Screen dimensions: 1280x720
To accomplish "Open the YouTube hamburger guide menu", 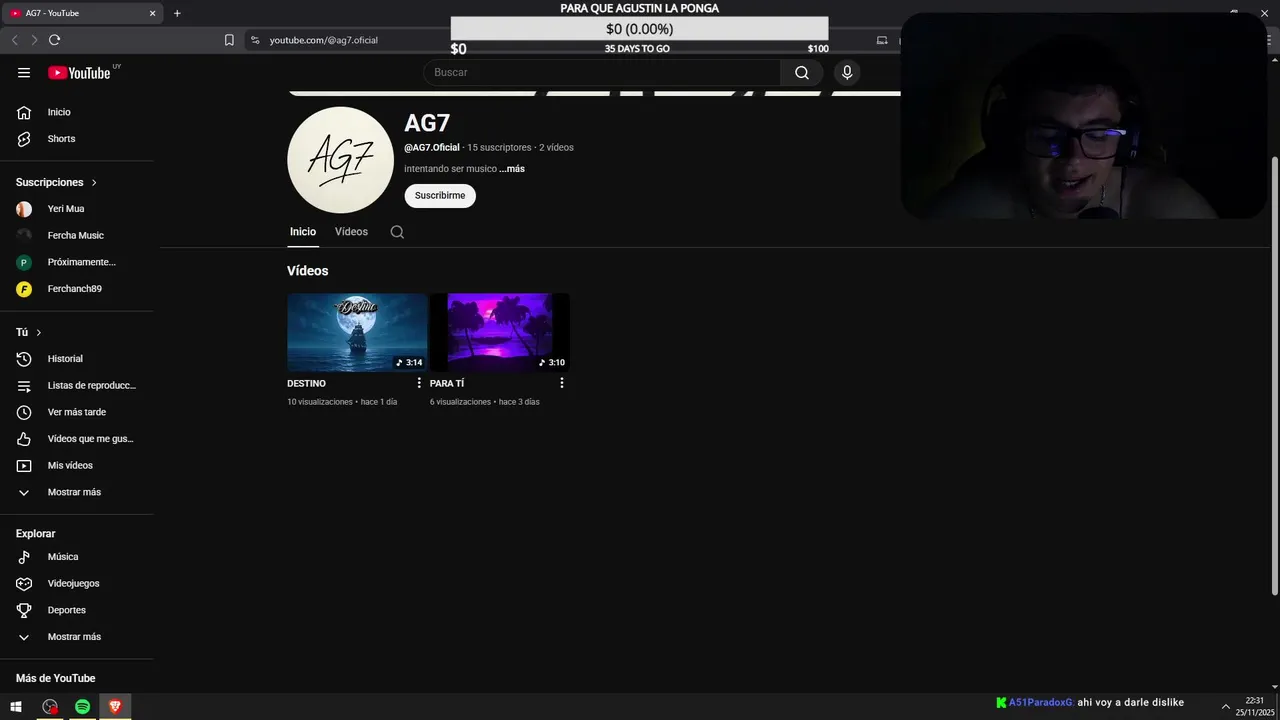I will 24,72.
